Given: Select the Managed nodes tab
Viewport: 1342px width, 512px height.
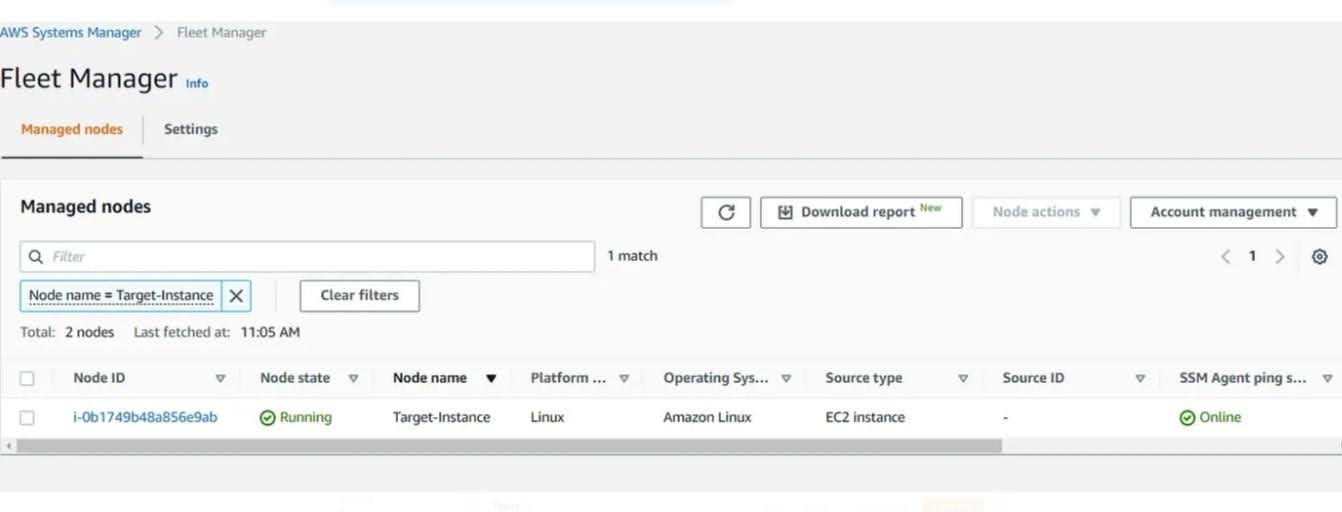Looking at the screenshot, I should tap(72, 129).
